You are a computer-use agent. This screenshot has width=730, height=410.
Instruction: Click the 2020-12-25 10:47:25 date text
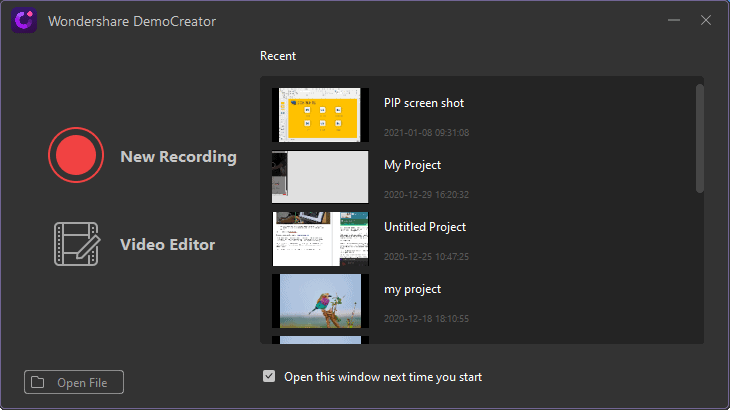pyautogui.click(x=426, y=256)
